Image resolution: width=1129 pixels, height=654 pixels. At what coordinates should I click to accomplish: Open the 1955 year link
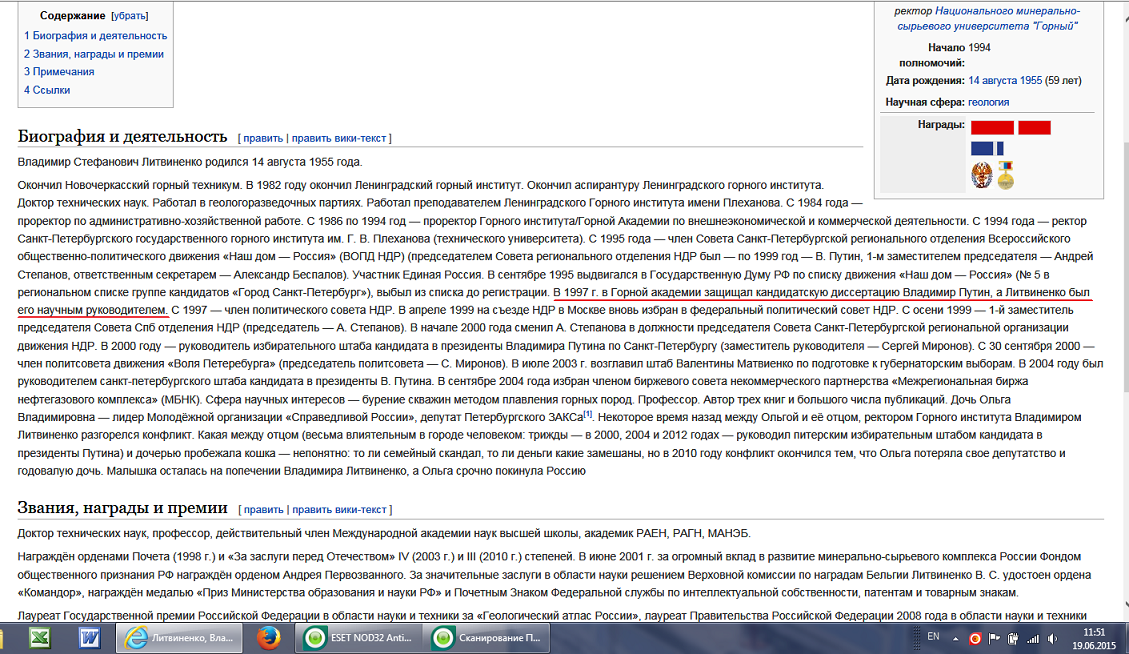click(x=1031, y=81)
